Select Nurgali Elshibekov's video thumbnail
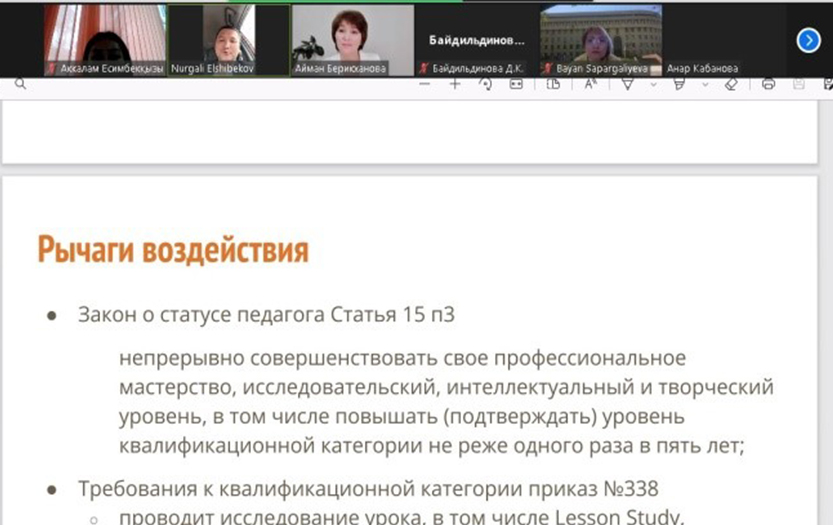833x525 pixels. [228, 38]
